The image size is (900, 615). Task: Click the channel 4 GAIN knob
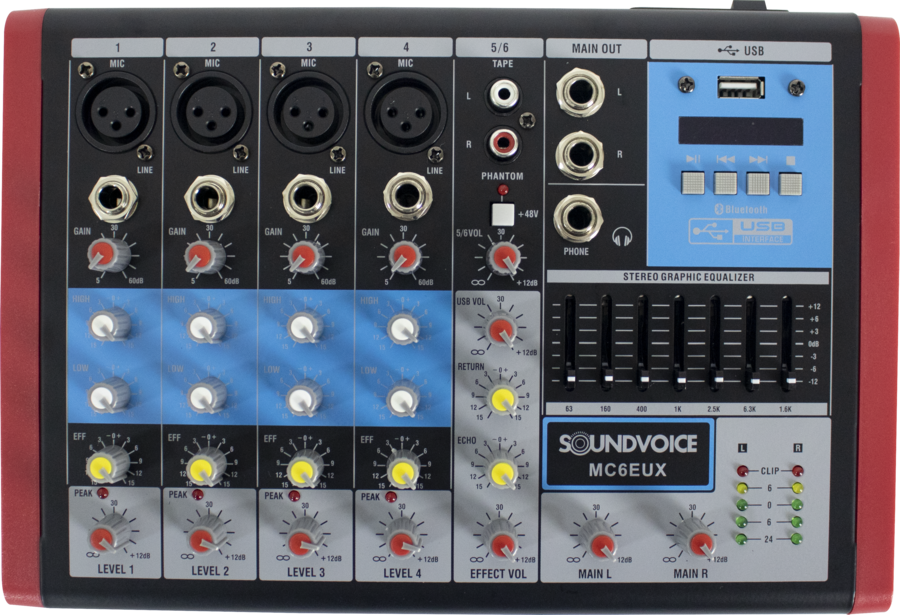405,257
